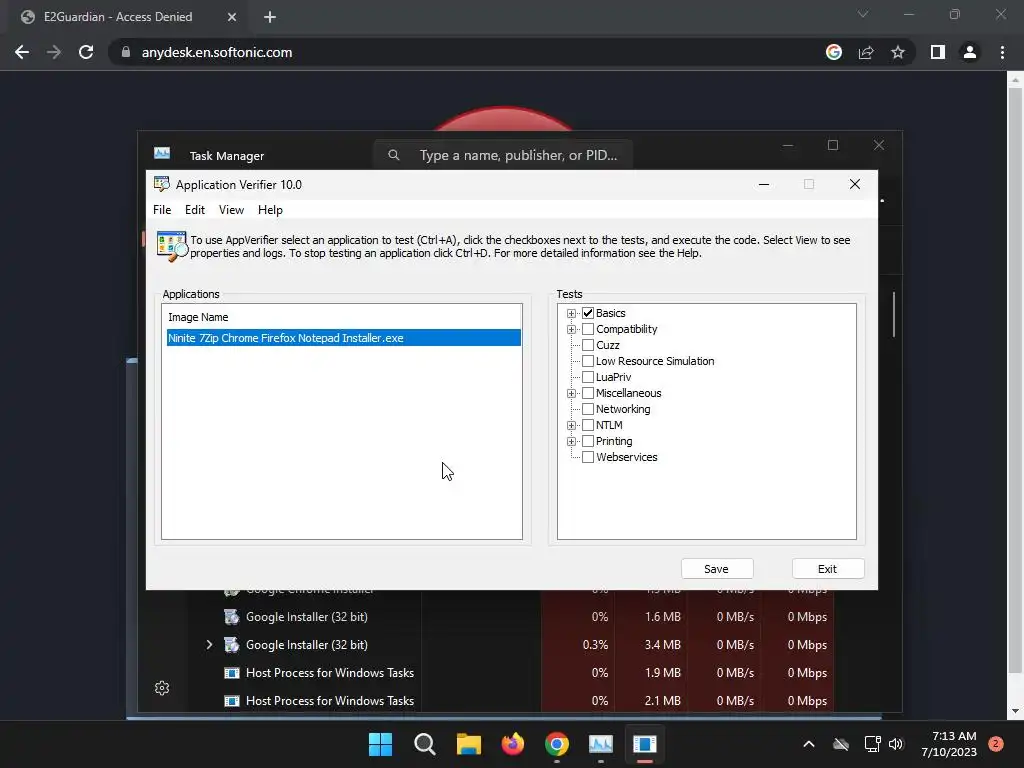The height and width of the screenshot is (768, 1024).
Task: Reload the Chrome page
Action: click(x=86, y=52)
